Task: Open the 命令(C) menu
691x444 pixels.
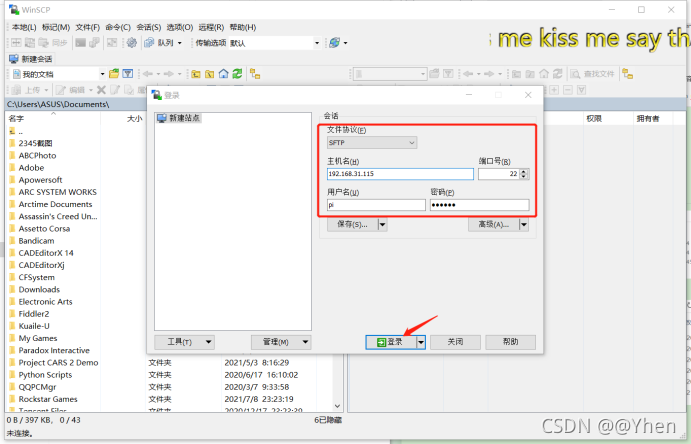Action: pyautogui.click(x=118, y=27)
